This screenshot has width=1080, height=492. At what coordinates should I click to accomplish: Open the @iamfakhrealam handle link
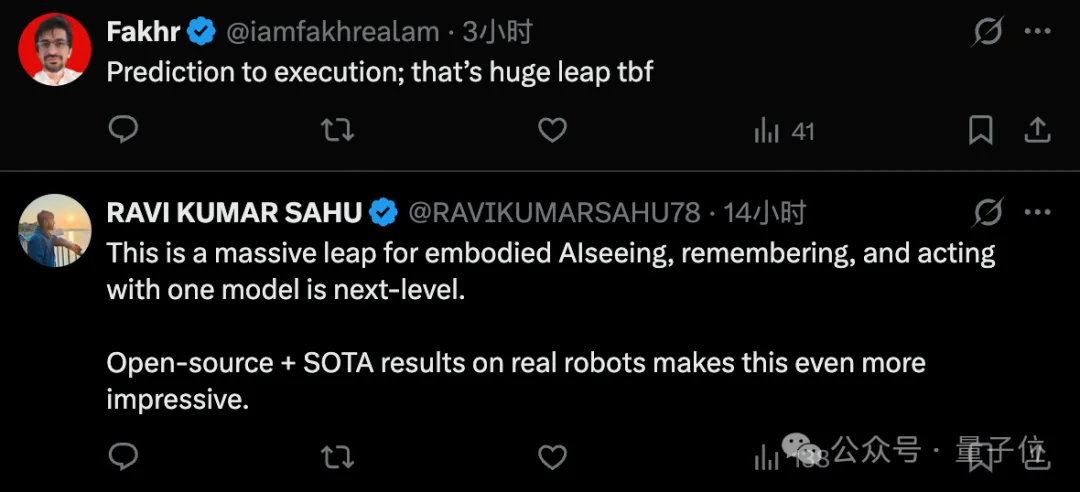[333, 32]
